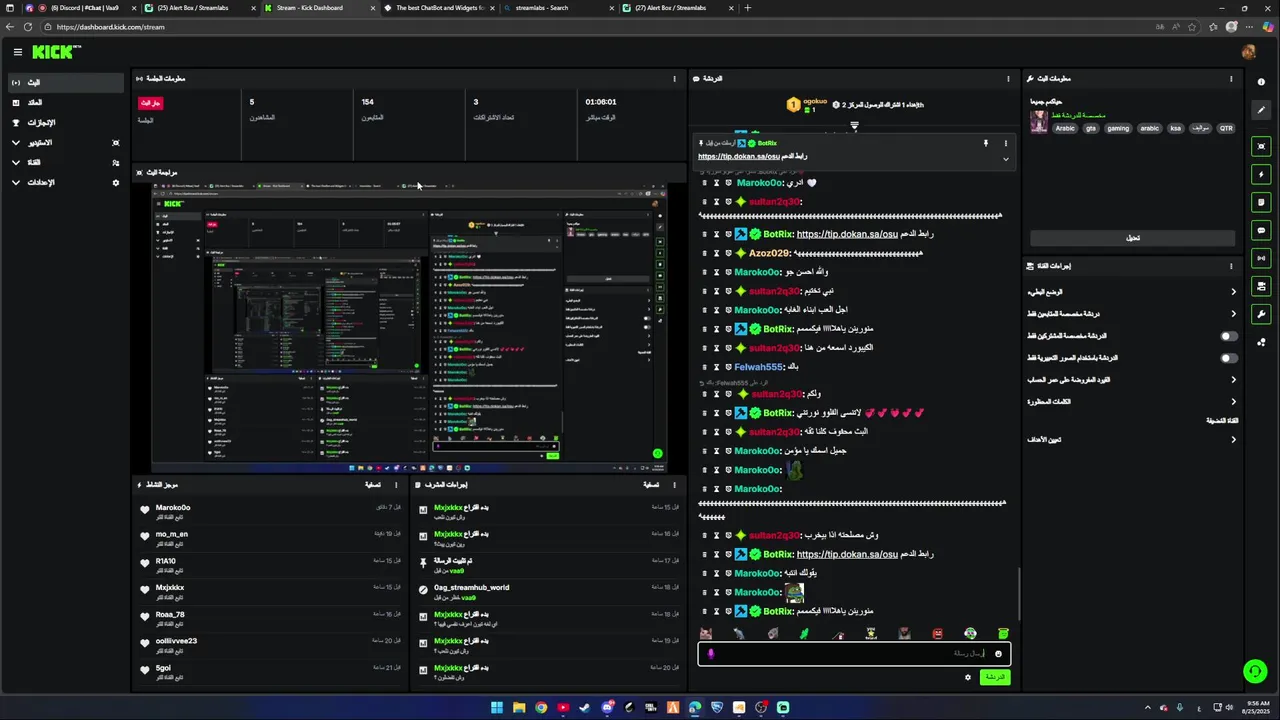Screen dimensions: 1280x720
Task: Click the edit button under stream info
Action: pos(1133,238)
